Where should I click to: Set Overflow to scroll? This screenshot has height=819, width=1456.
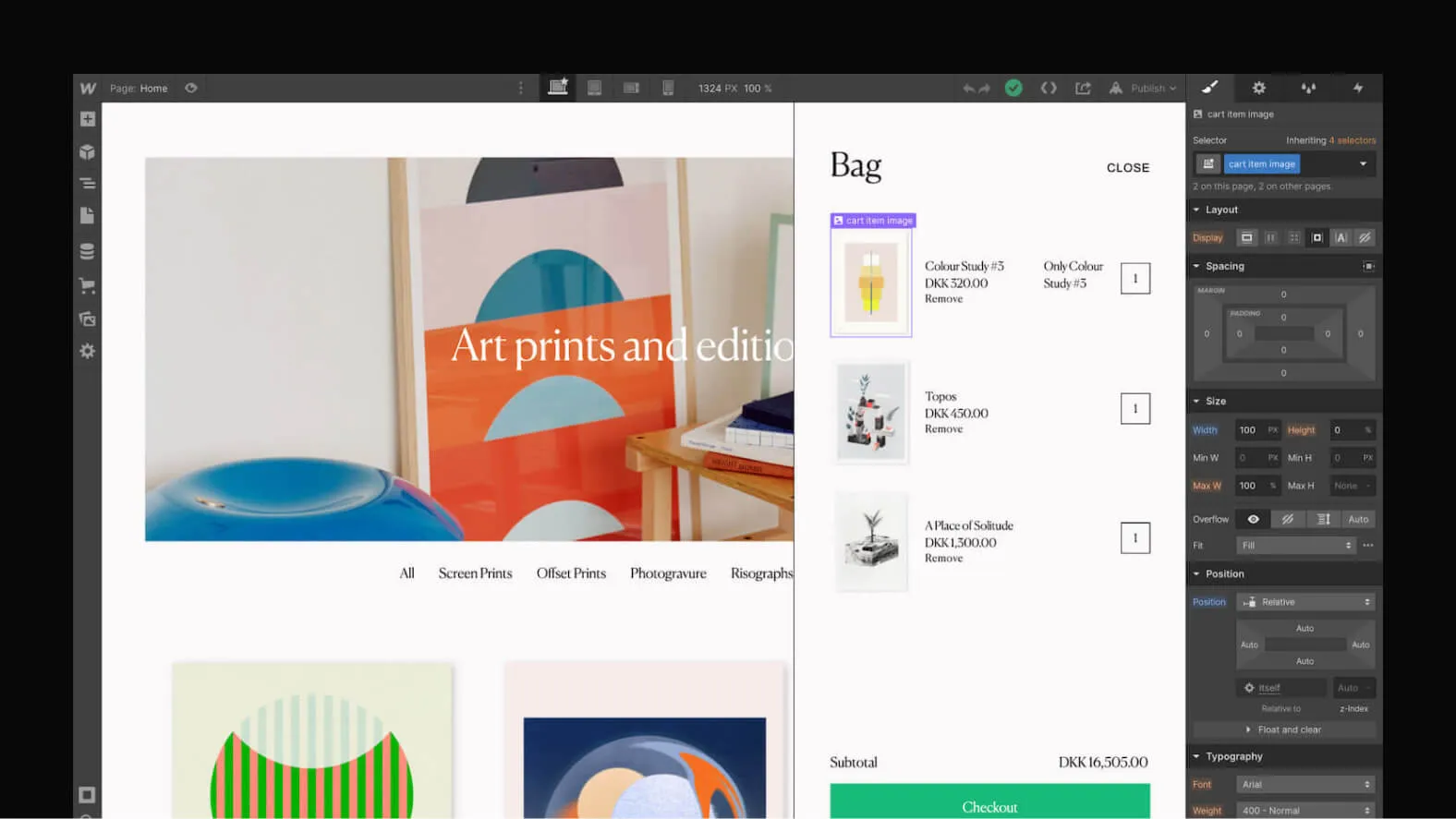pos(1323,519)
